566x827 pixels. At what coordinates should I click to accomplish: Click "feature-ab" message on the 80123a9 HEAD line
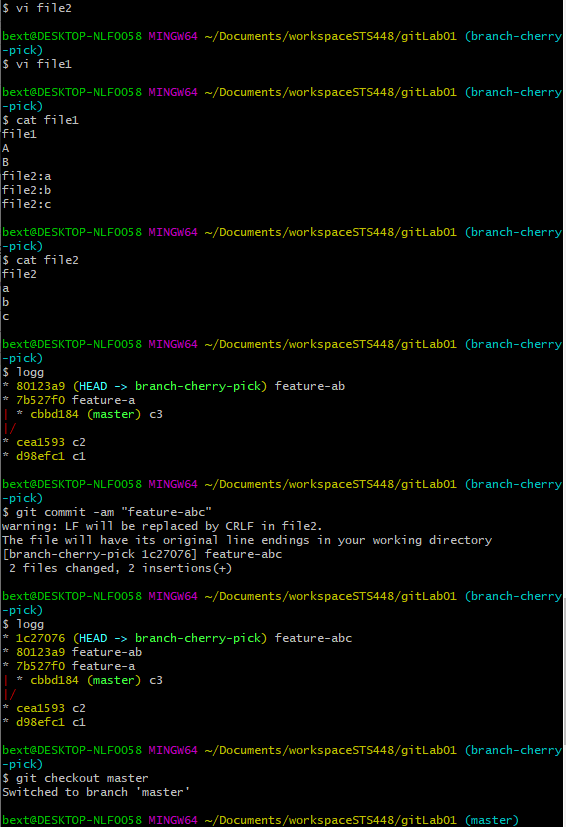310,386
